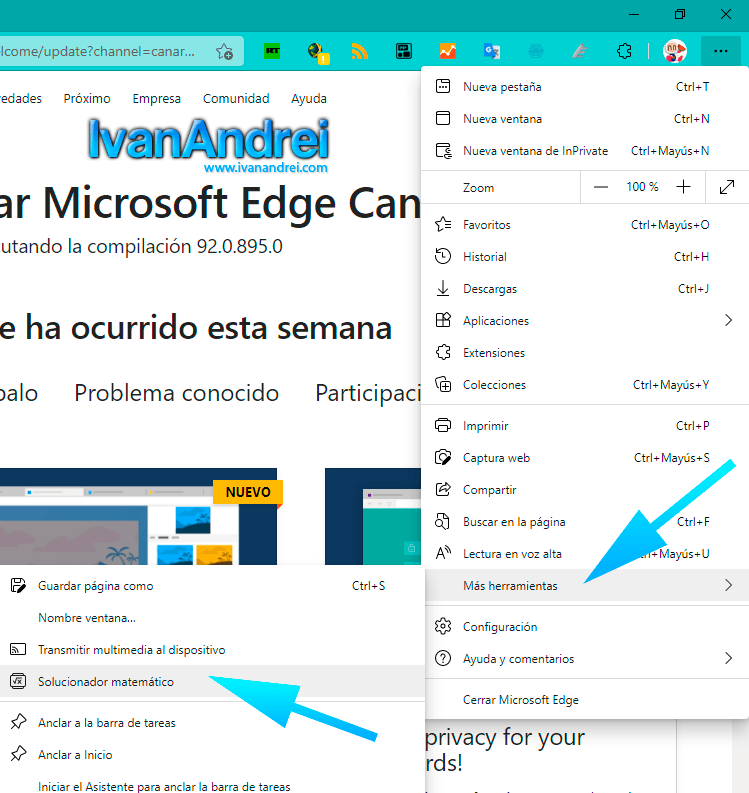Click the Guardar página como save icon
Screen dimensions: 749x793
tap(18, 585)
